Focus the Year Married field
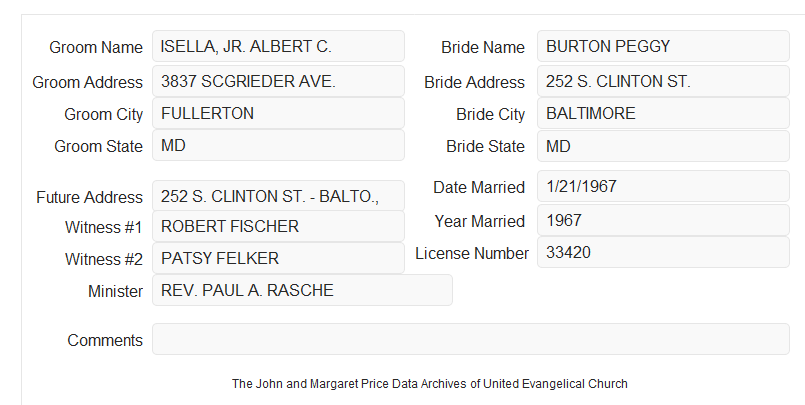The width and height of the screenshot is (805, 405). pos(663,220)
